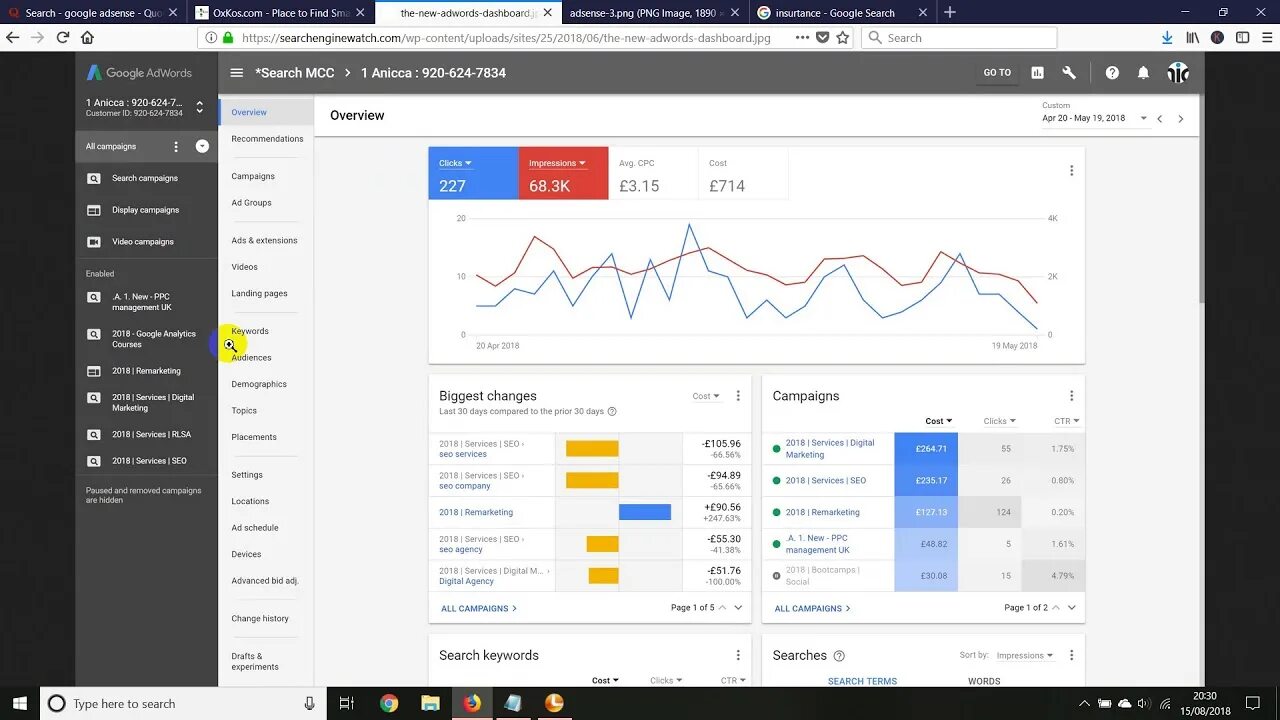Select Search campaigns in left sidebar
Viewport: 1280px width, 720px height.
click(x=145, y=178)
